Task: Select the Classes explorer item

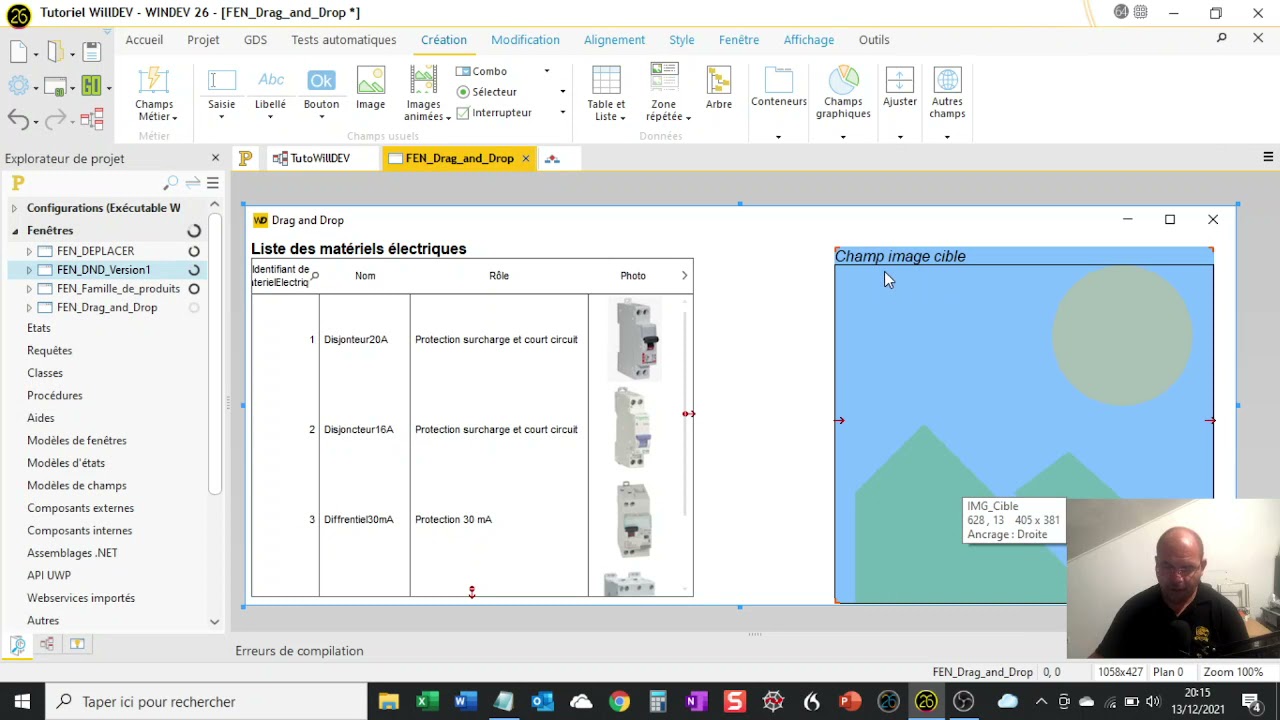Action: click(45, 373)
